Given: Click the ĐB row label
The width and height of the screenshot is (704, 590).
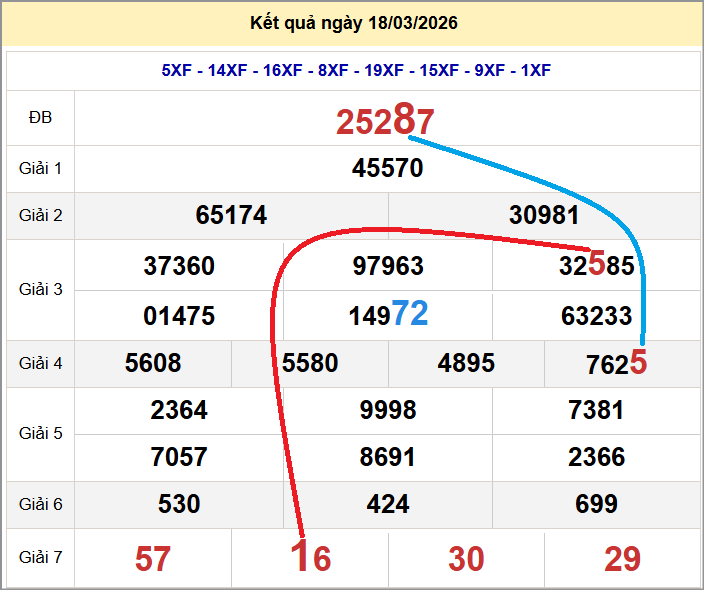Looking at the screenshot, I should pos(40,118).
